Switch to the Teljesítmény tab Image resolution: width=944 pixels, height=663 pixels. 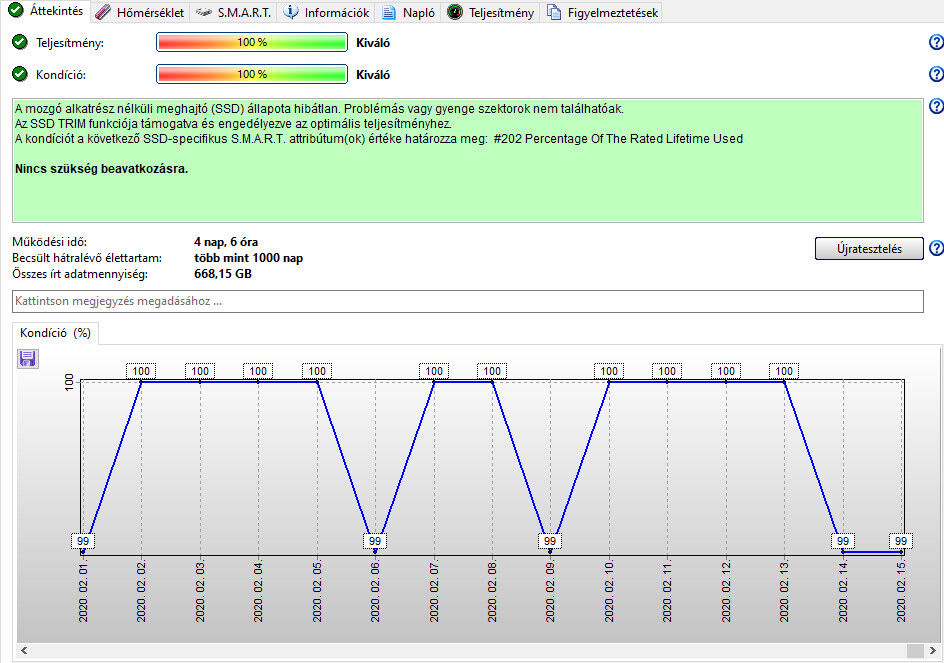490,13
